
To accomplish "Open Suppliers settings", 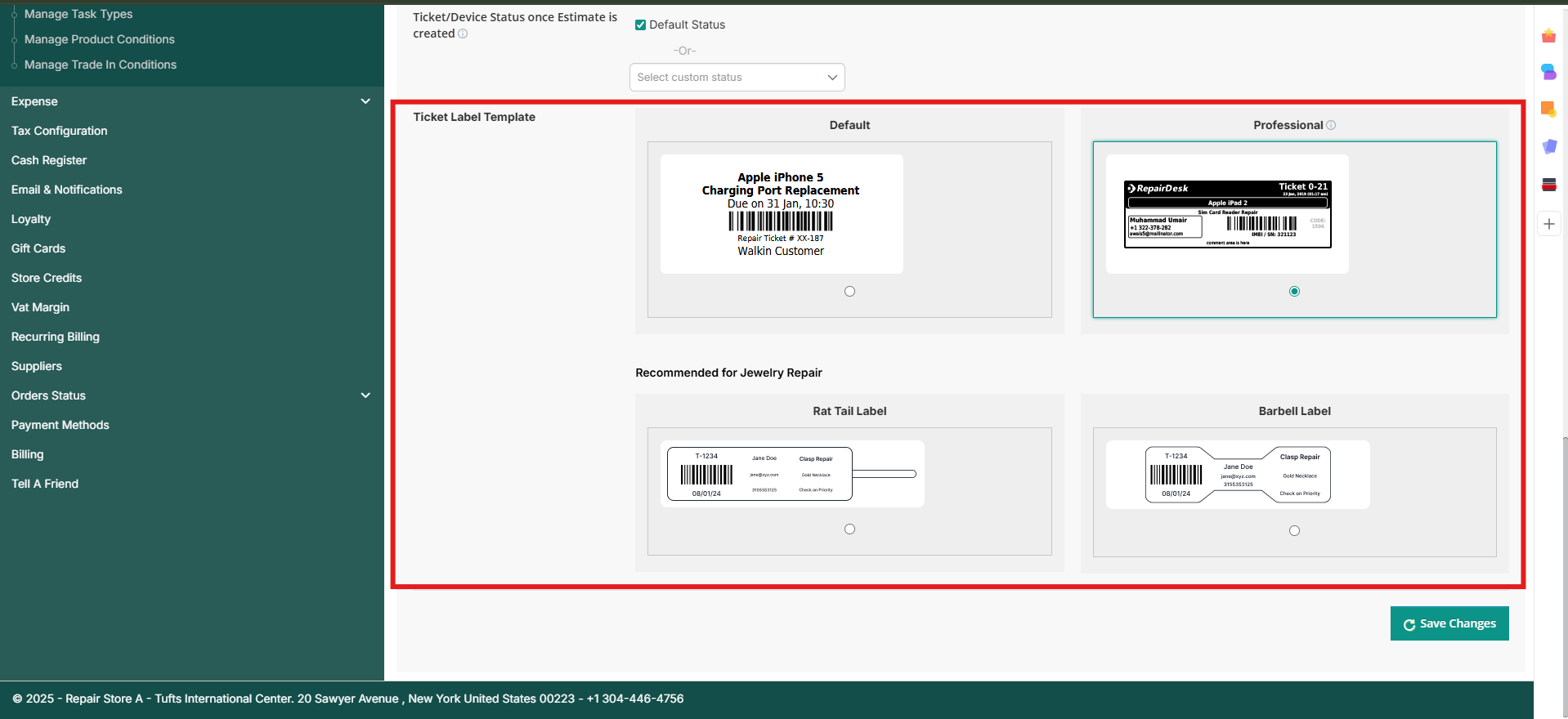I will click(37, 366).
